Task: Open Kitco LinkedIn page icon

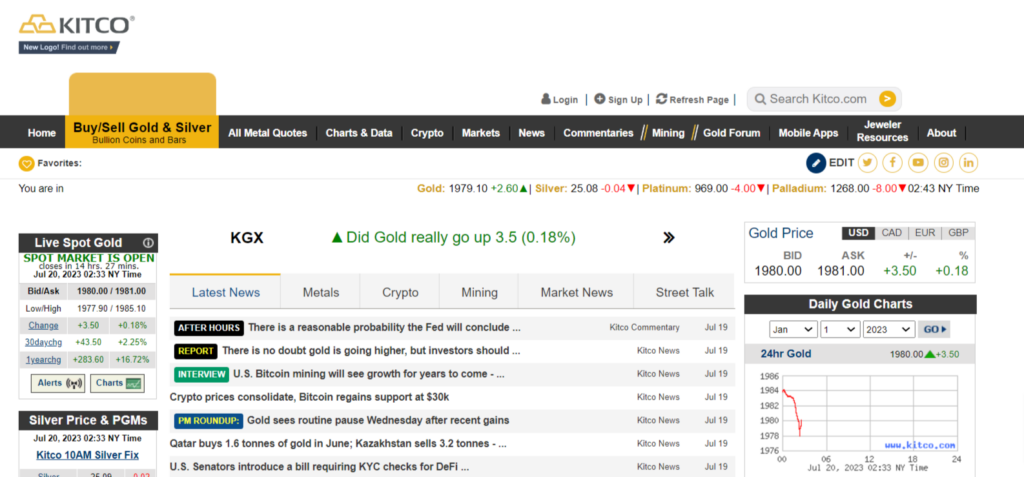Action: (968, 163)
